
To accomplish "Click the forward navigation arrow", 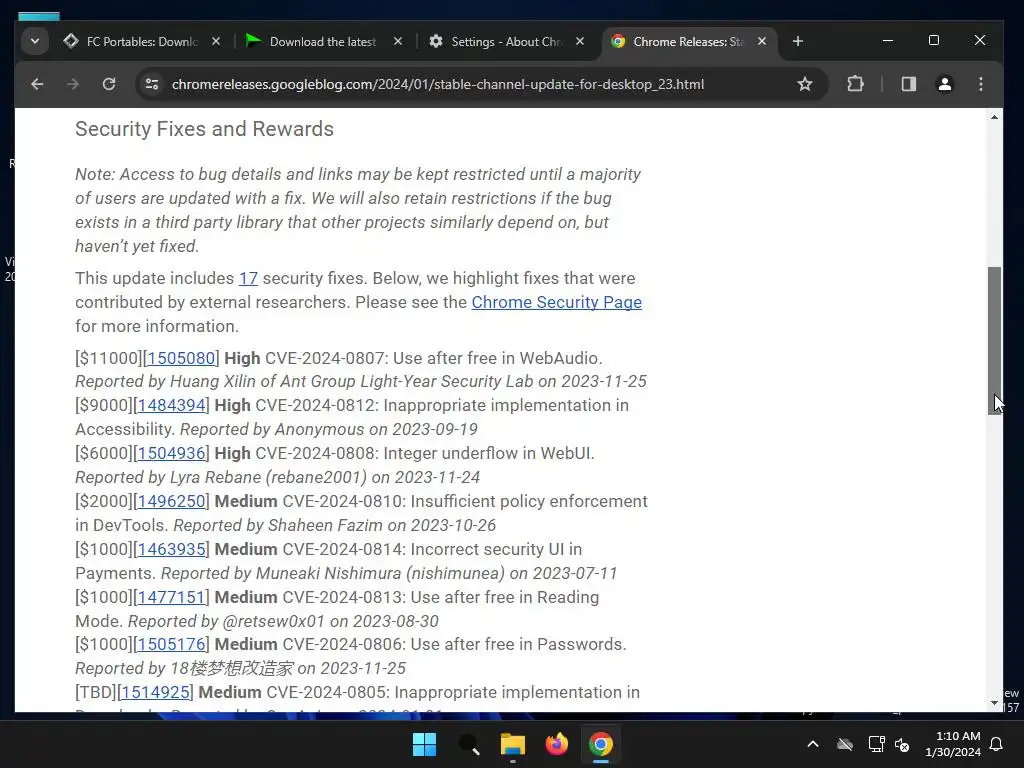I will tap(72, 84).
